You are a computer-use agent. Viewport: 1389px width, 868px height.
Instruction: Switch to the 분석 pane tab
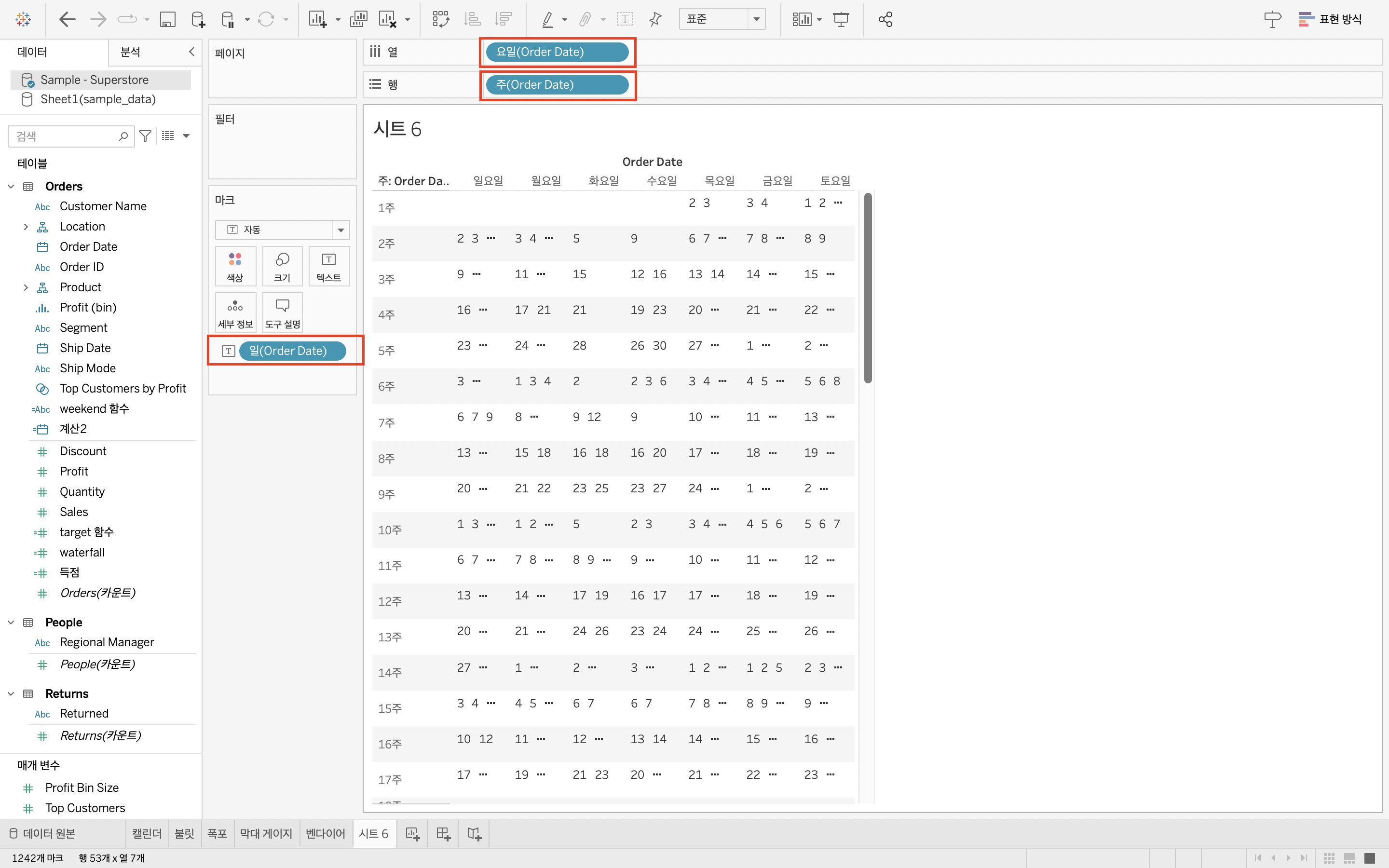130,52
